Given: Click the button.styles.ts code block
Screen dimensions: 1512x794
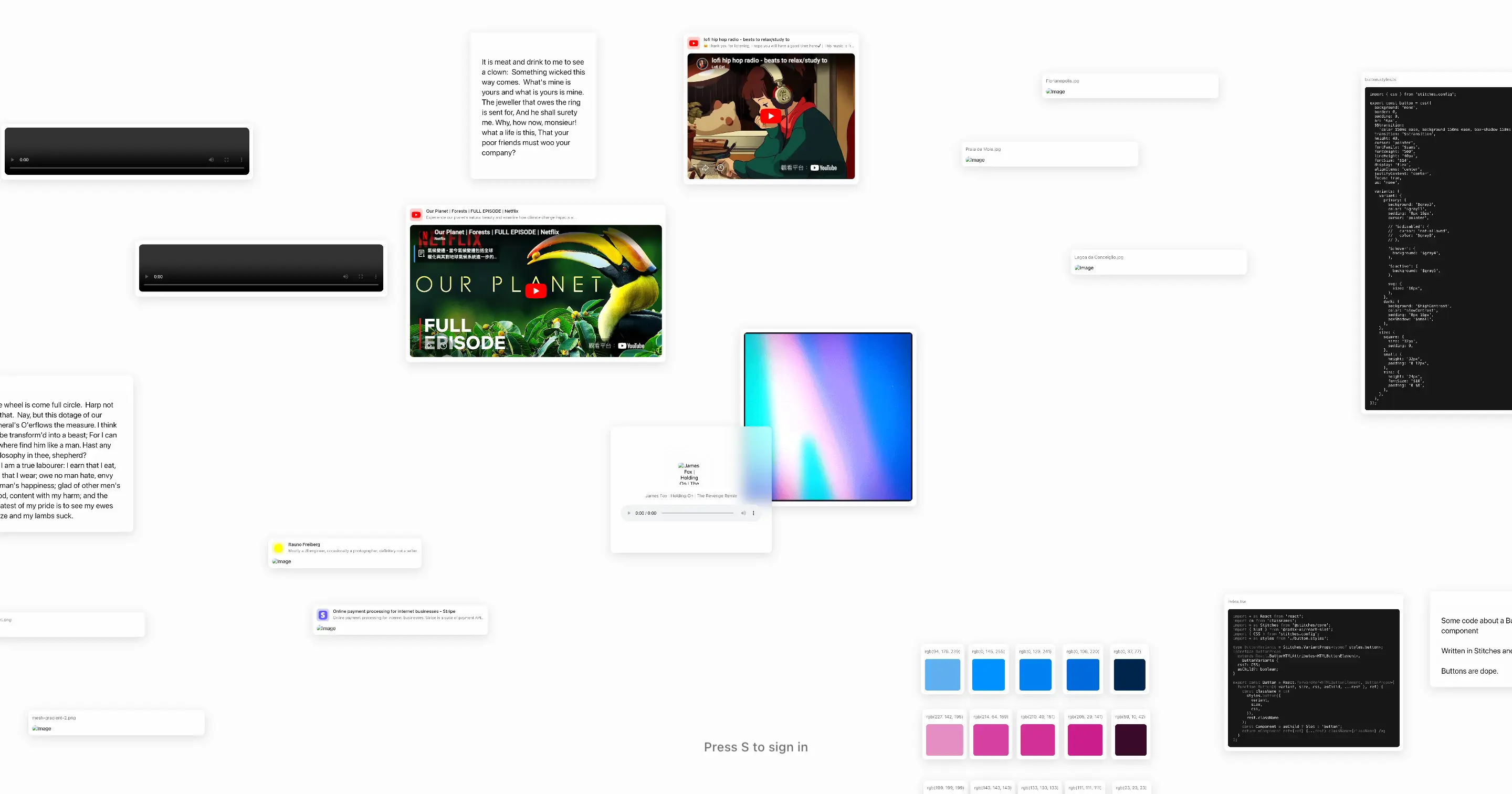Looking at the screenshot, I should coord(1438,248).
